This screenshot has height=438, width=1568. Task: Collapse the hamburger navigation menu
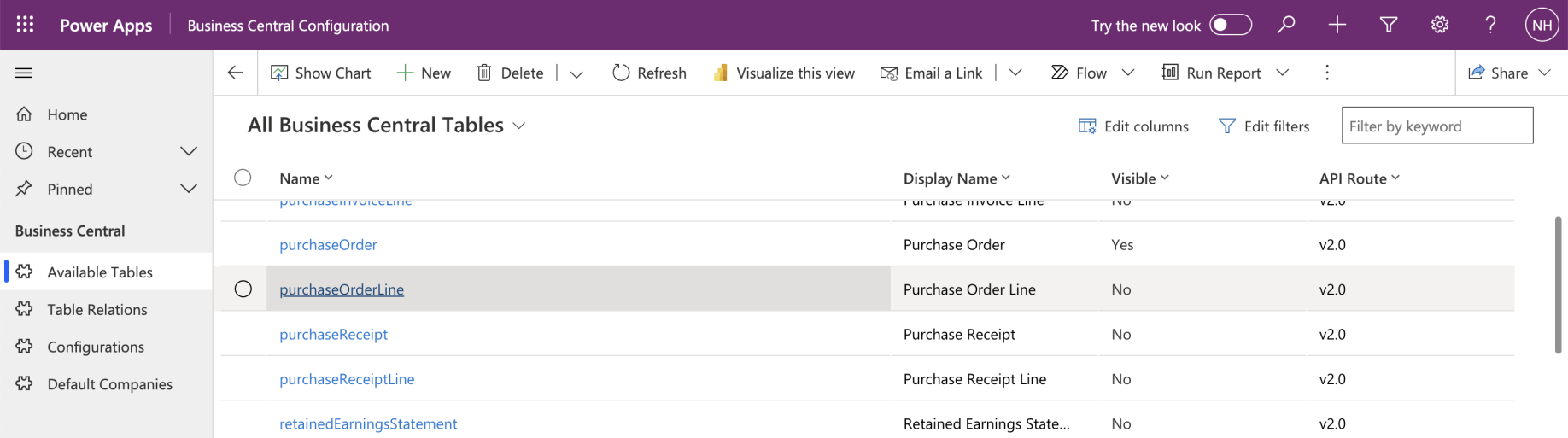click(24, 73)
